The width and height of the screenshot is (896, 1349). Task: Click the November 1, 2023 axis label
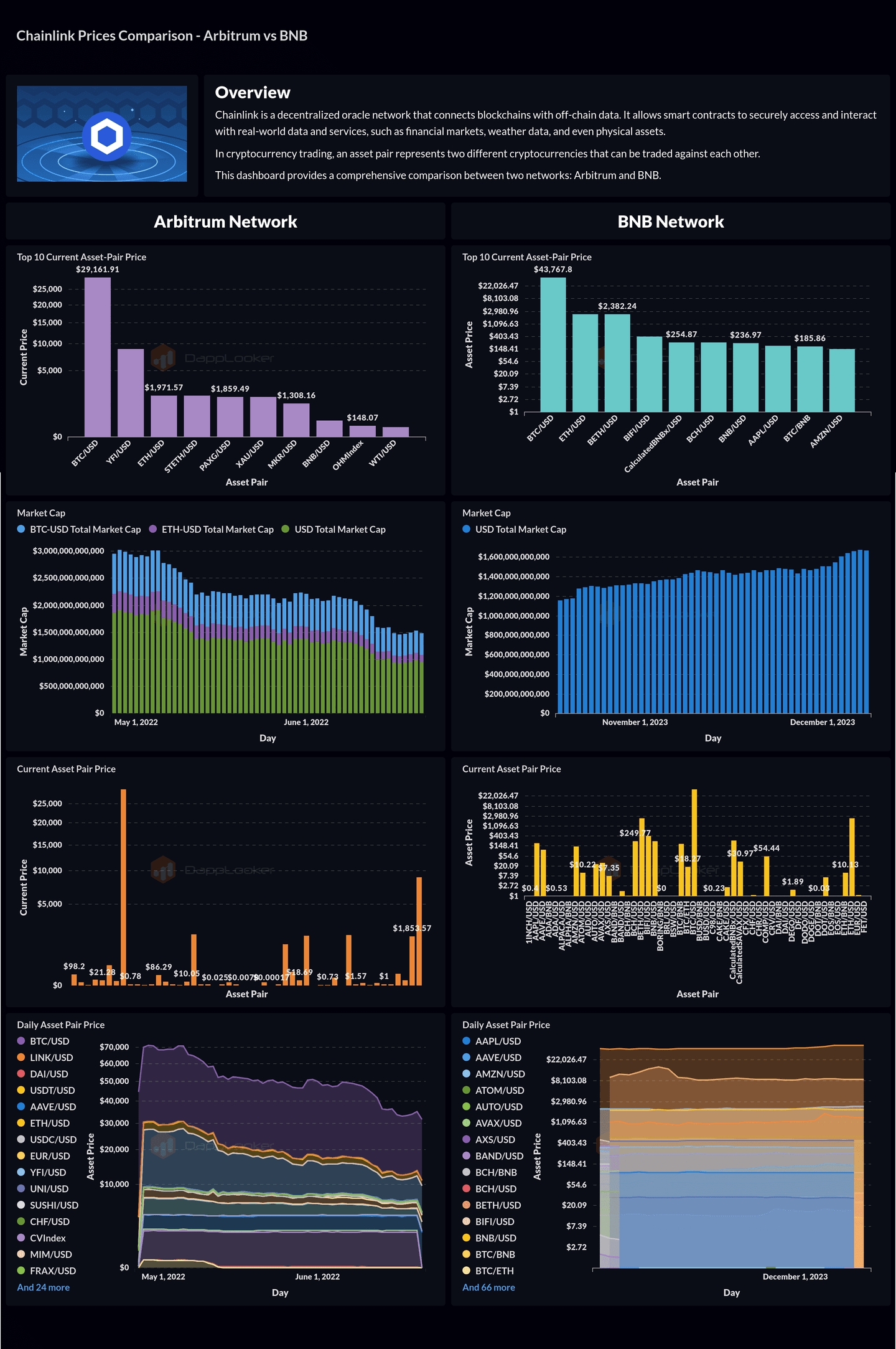pyautogui.click(x=635, y=722)
